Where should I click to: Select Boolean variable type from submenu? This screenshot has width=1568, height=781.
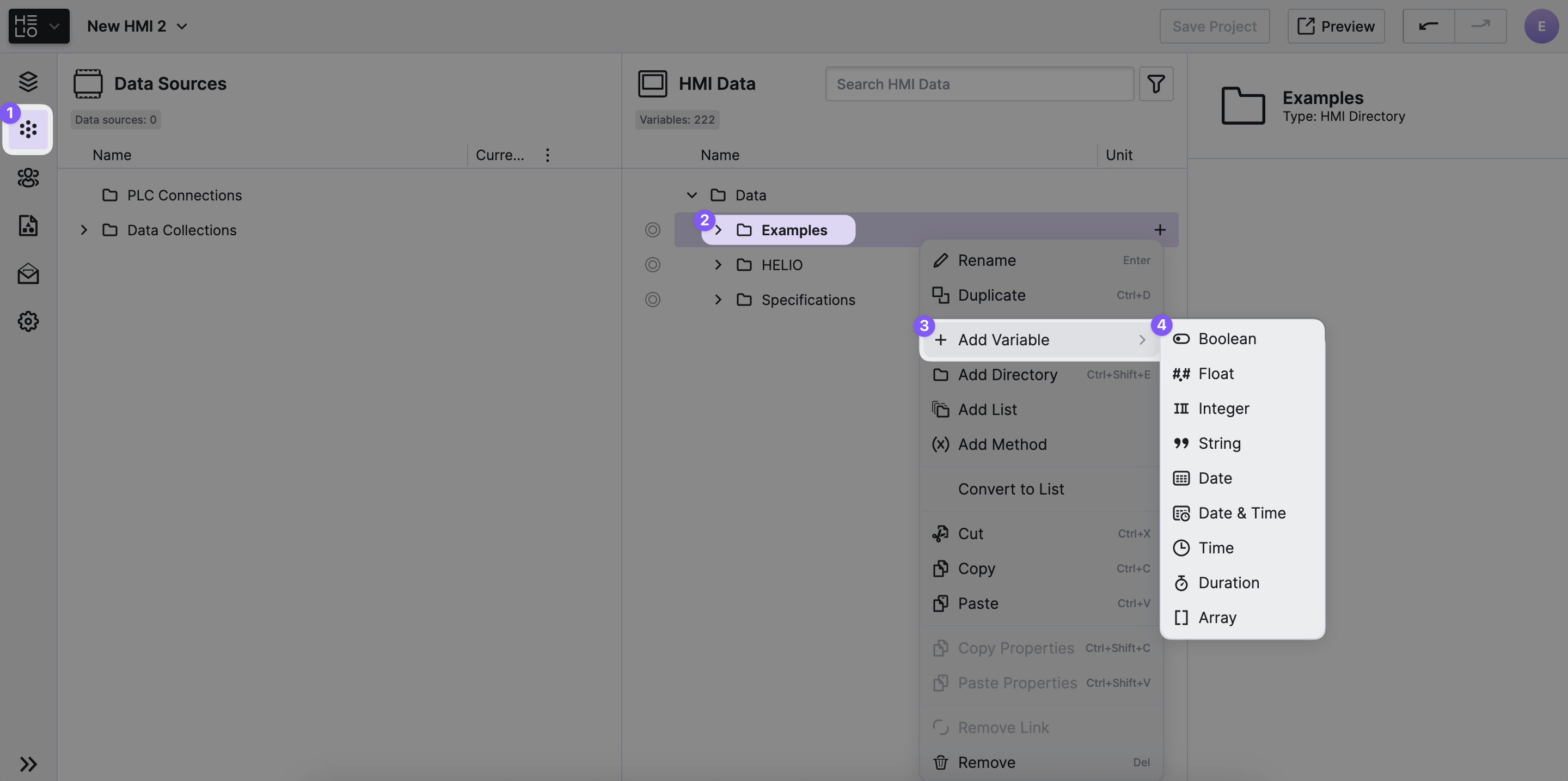tap(1227, 339)
